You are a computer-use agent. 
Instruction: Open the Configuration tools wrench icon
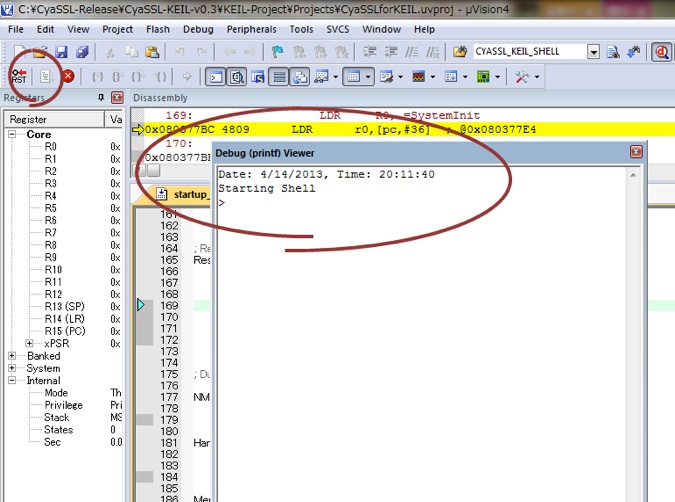[522, 77]
